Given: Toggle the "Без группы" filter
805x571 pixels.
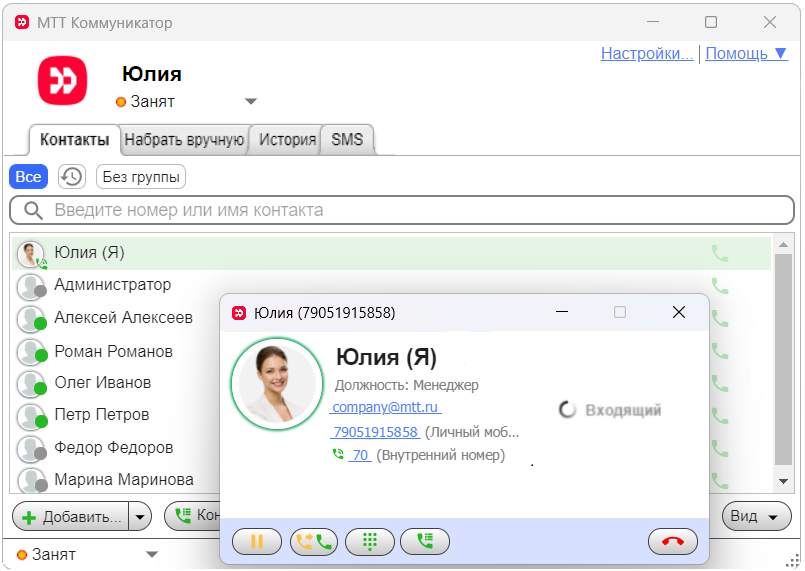Looking at the screenshot, I should pos(141,177).
